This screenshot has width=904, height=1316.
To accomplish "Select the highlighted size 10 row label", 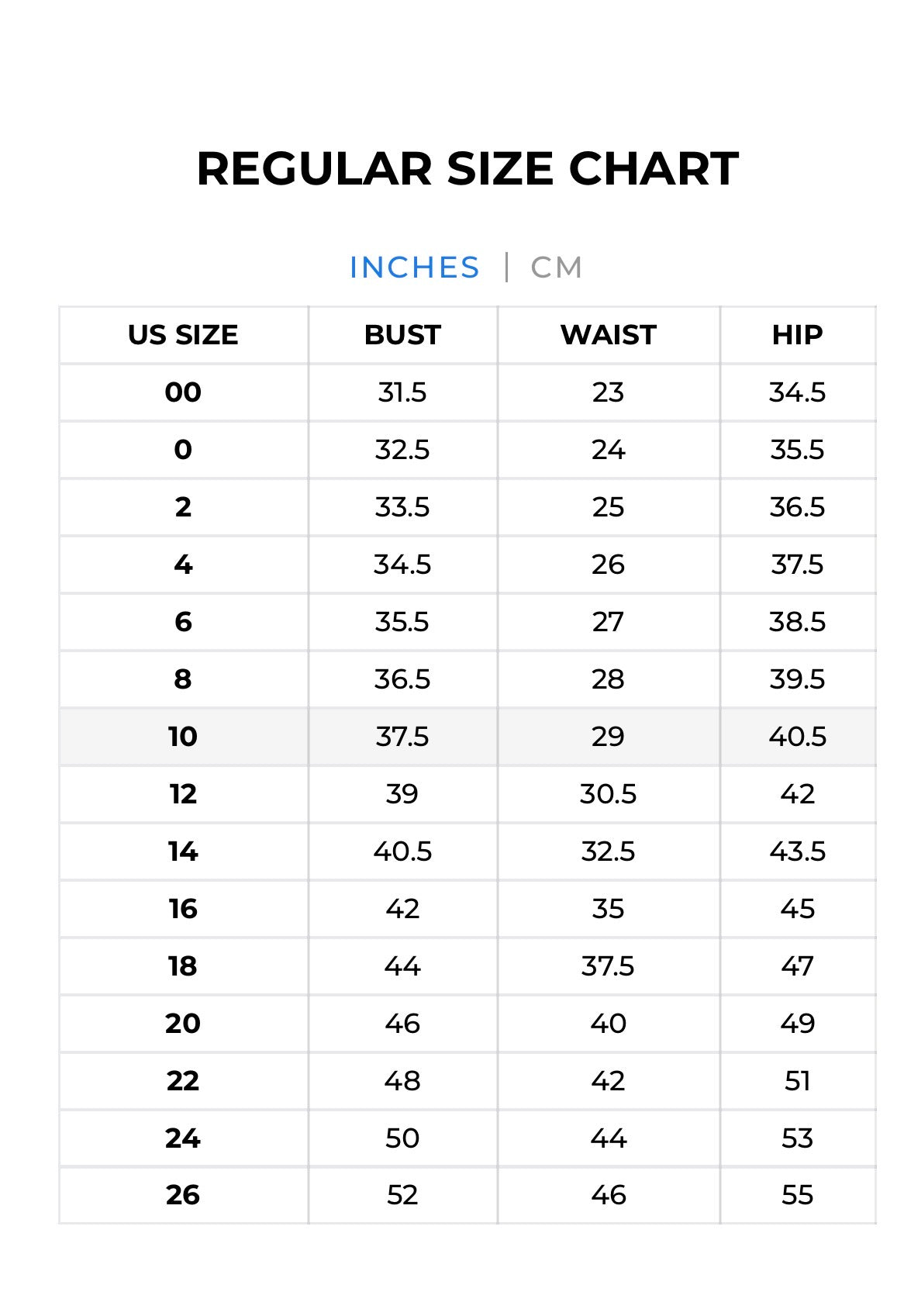I will 183,737.
